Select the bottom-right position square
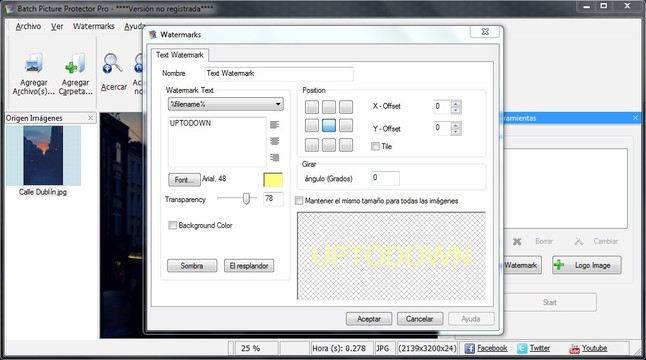 pos(346,145)
